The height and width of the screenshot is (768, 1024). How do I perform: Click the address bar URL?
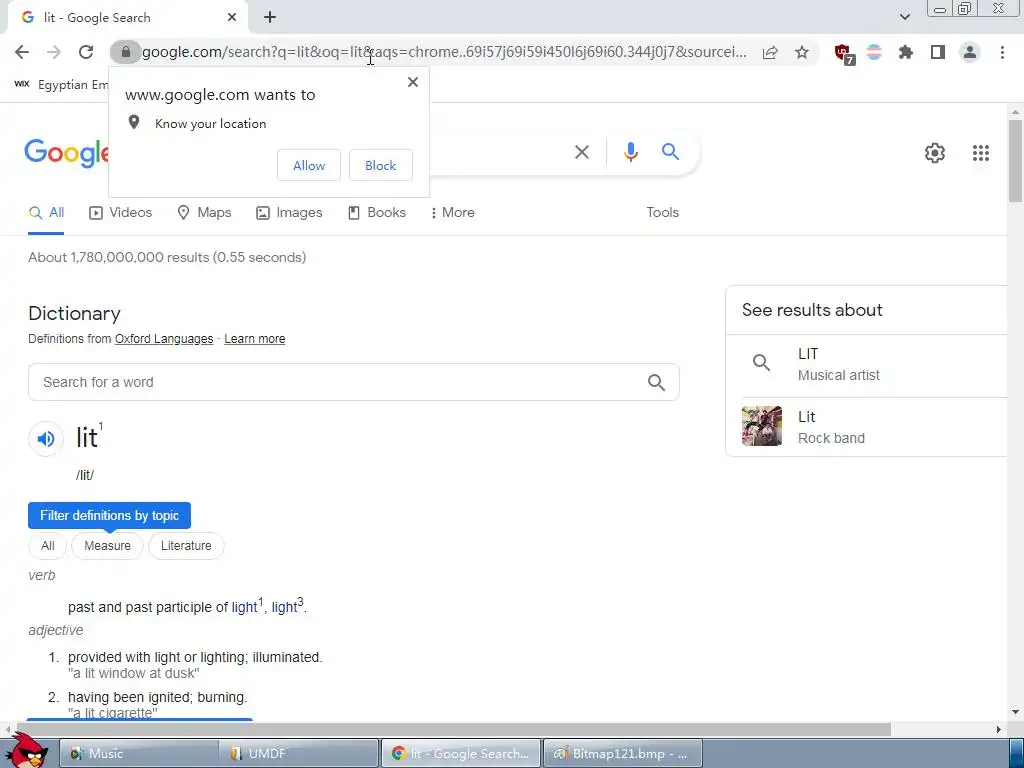click(x=444, y=52)
